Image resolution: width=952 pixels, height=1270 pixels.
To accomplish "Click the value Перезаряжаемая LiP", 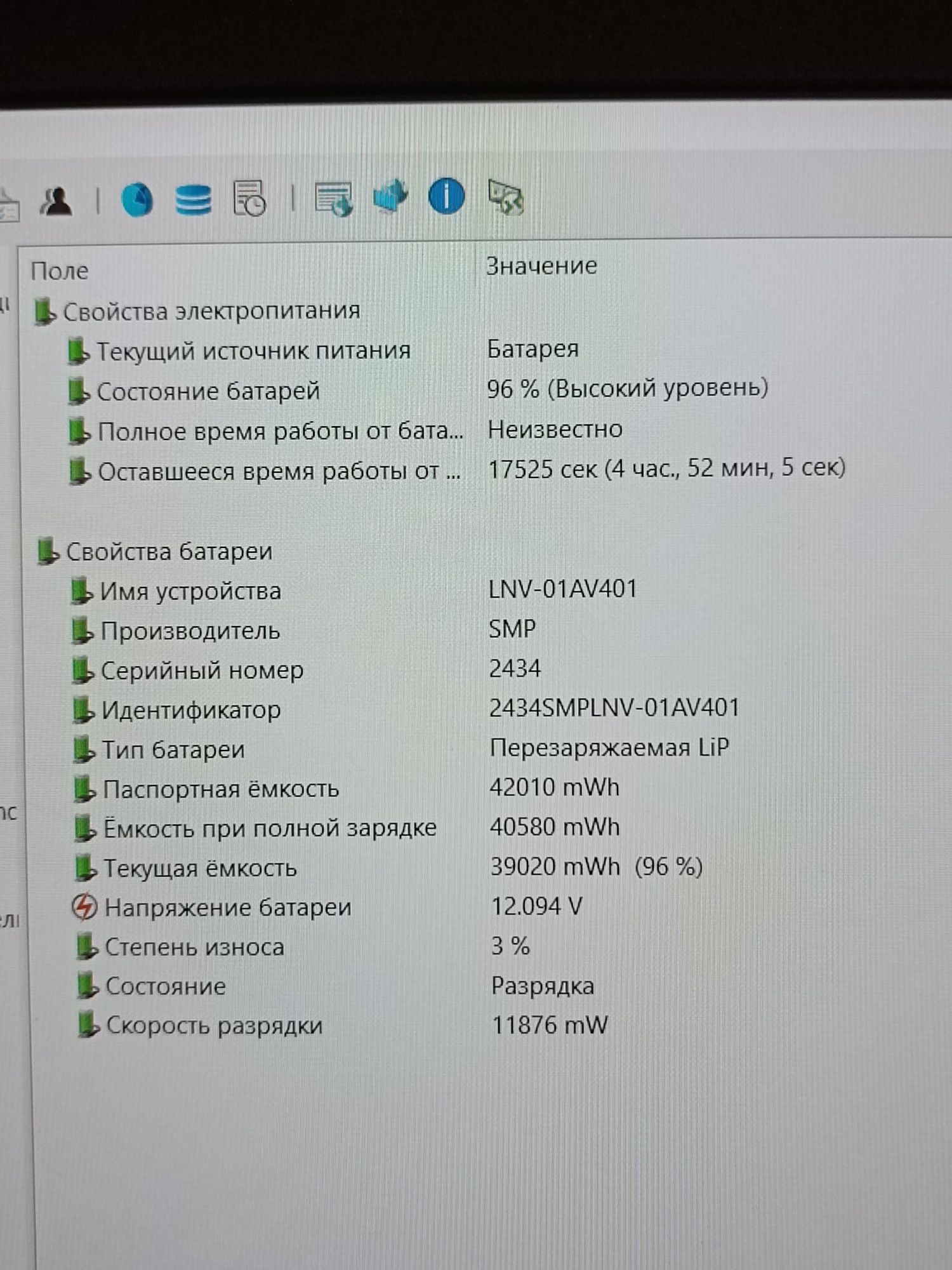I will (x=609, y=748).
